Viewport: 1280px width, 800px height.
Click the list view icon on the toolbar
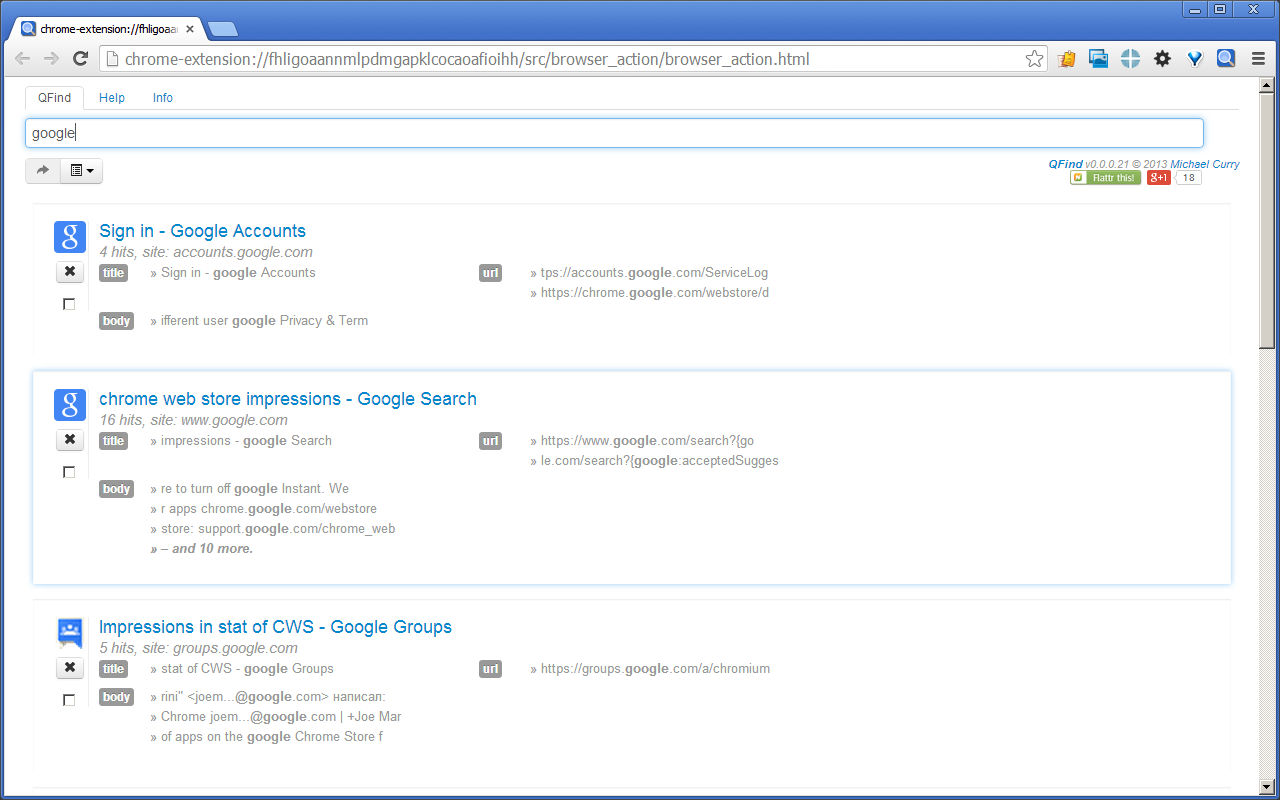coord(75,170)
